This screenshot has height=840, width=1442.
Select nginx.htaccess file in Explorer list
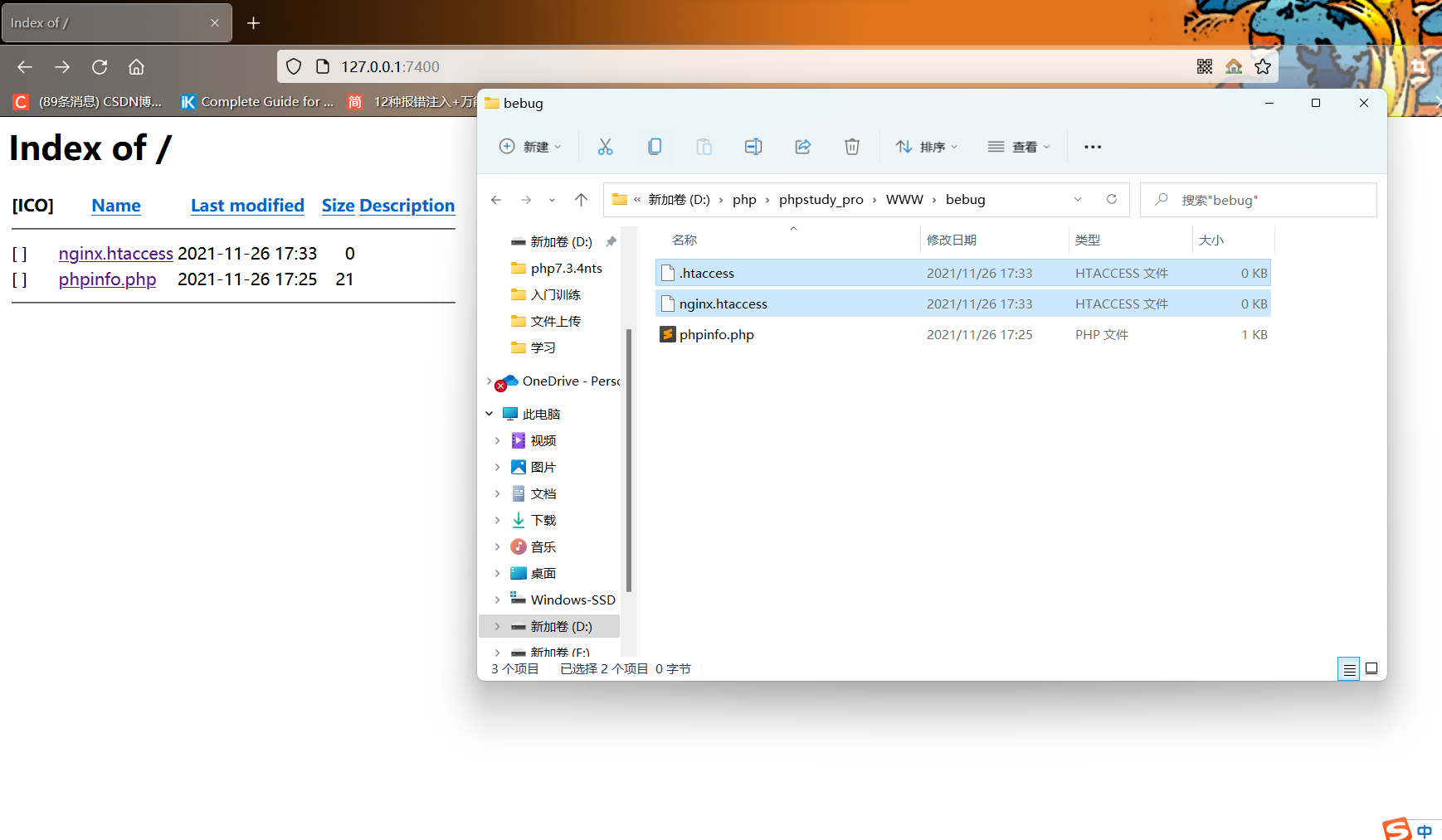pos(963,303)
